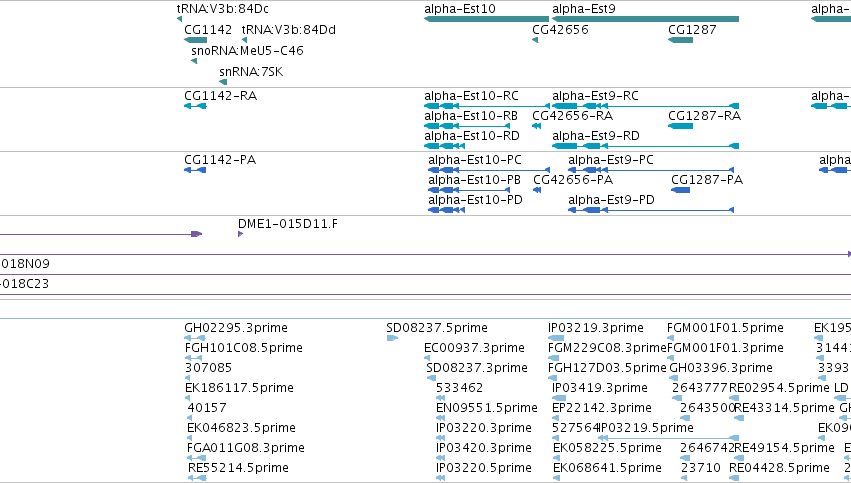Screen dimensions: 851x483
Task: Click the RE49154.5prime label
Action: coord(784,448)
